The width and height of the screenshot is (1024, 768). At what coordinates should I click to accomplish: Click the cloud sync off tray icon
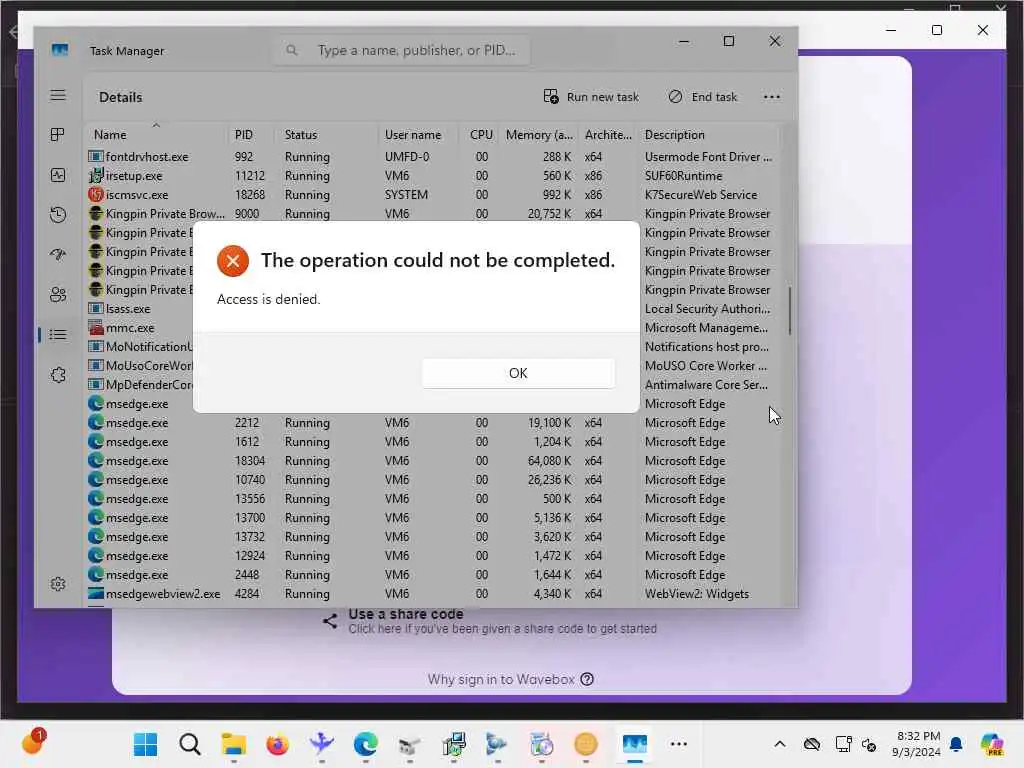[812, 744]
